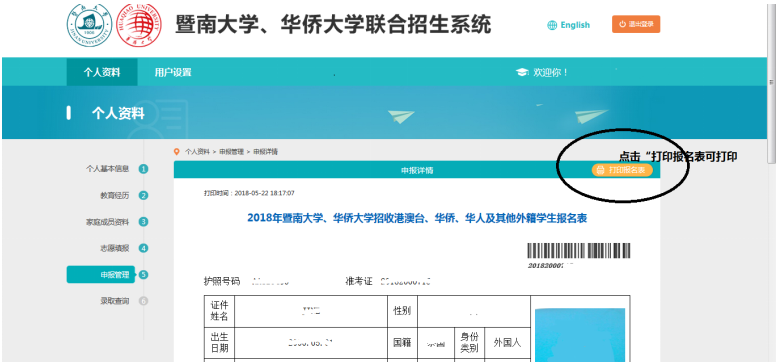Click the barcode image on the form
The height and width of the screenshot is (362, 777).
click(x=579, y=251)
